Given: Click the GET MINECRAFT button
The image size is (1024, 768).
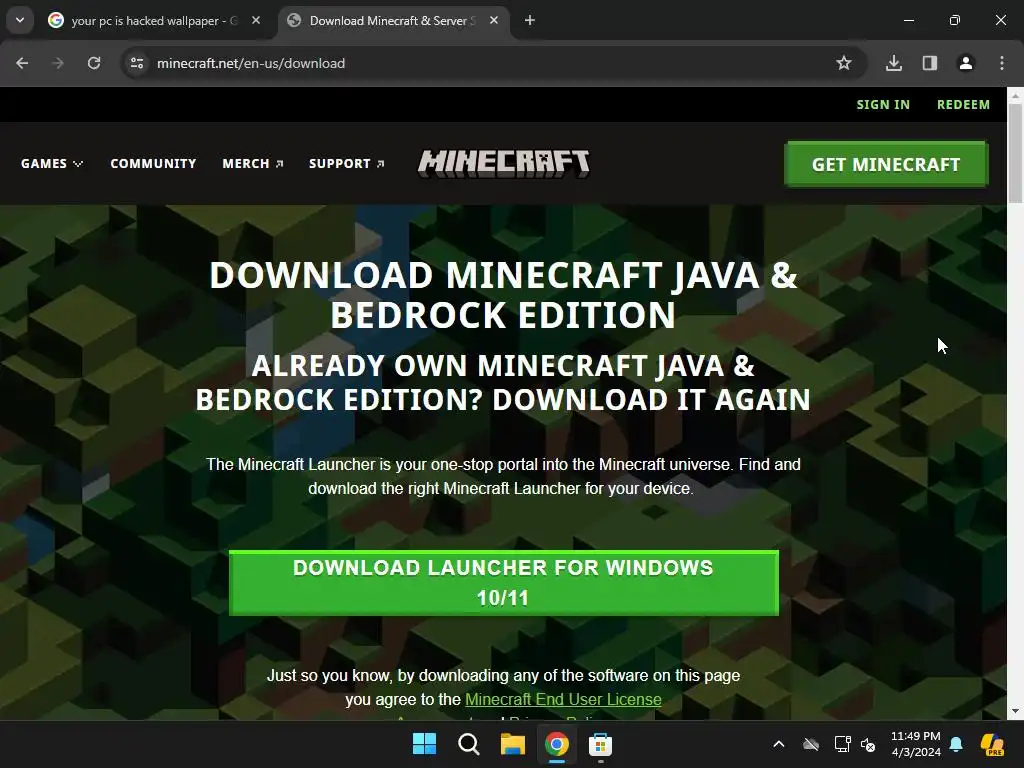Looking at the screenshot, I should pos(886,164).
